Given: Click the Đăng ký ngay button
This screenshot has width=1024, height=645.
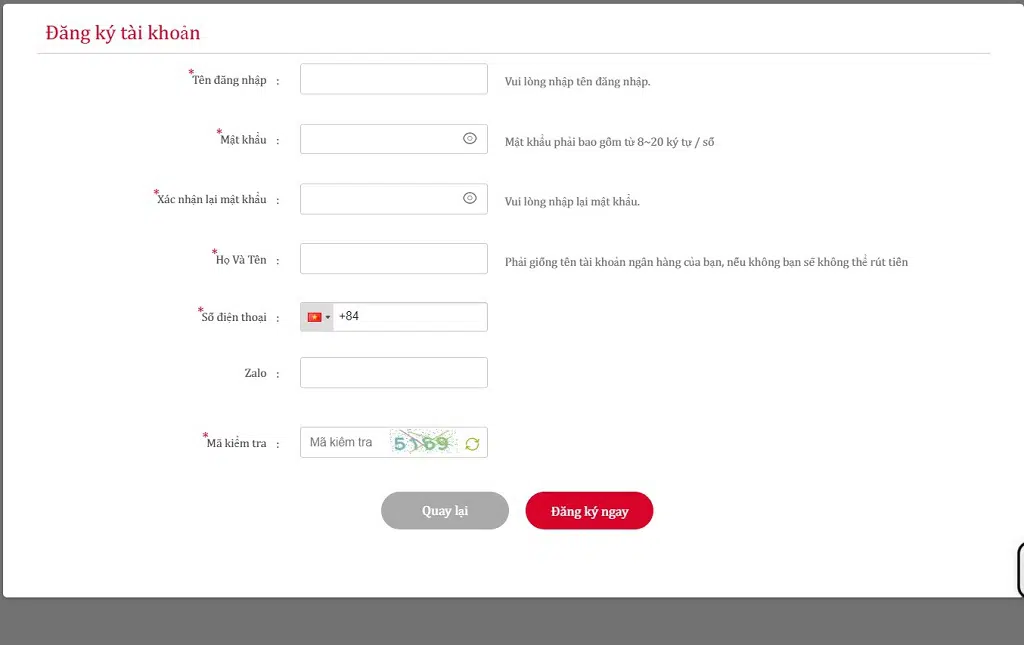Looking at the screenshot, I should click(x=589, y=511).
